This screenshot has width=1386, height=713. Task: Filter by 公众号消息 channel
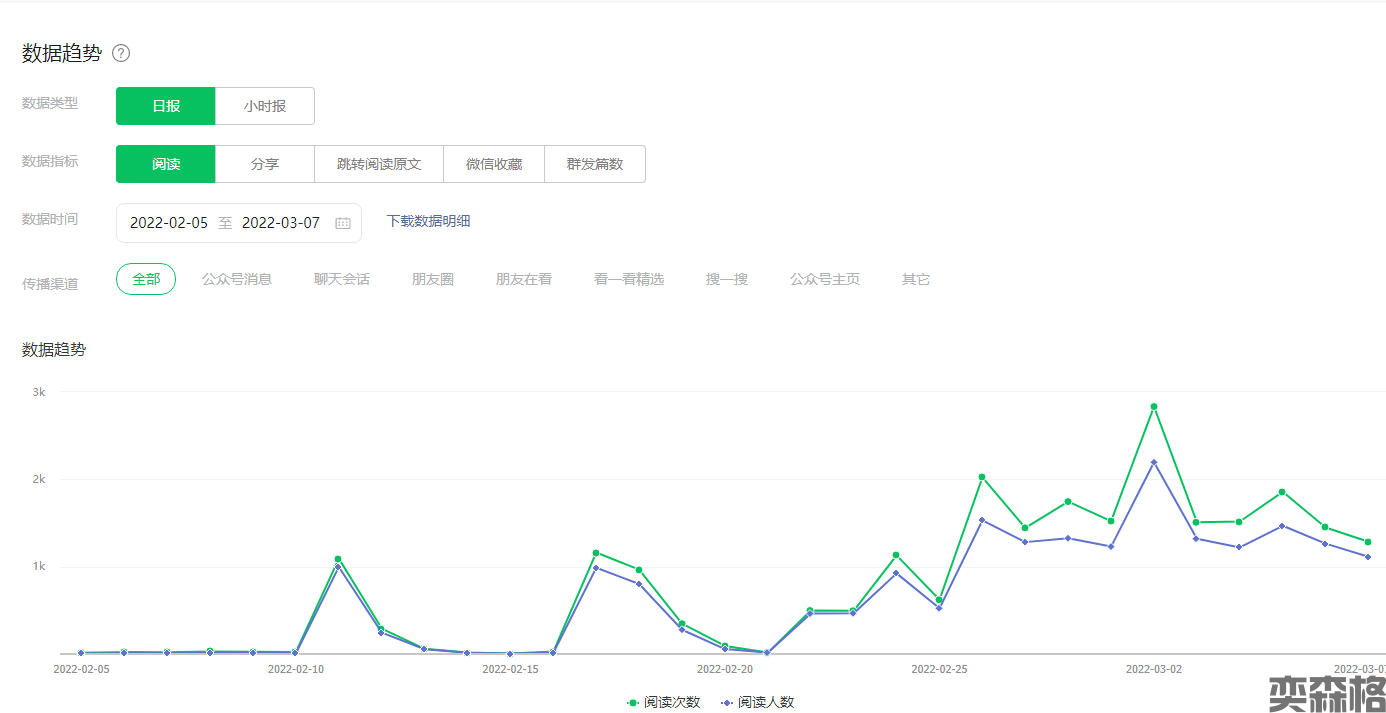coord(237,279)
